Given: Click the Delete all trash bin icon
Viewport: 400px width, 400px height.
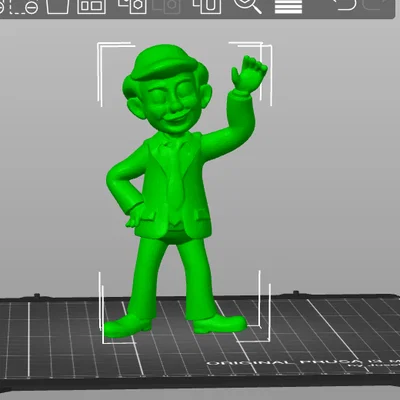Looking at the screenshot, I should pyautogui.click(x=58, y=6).
